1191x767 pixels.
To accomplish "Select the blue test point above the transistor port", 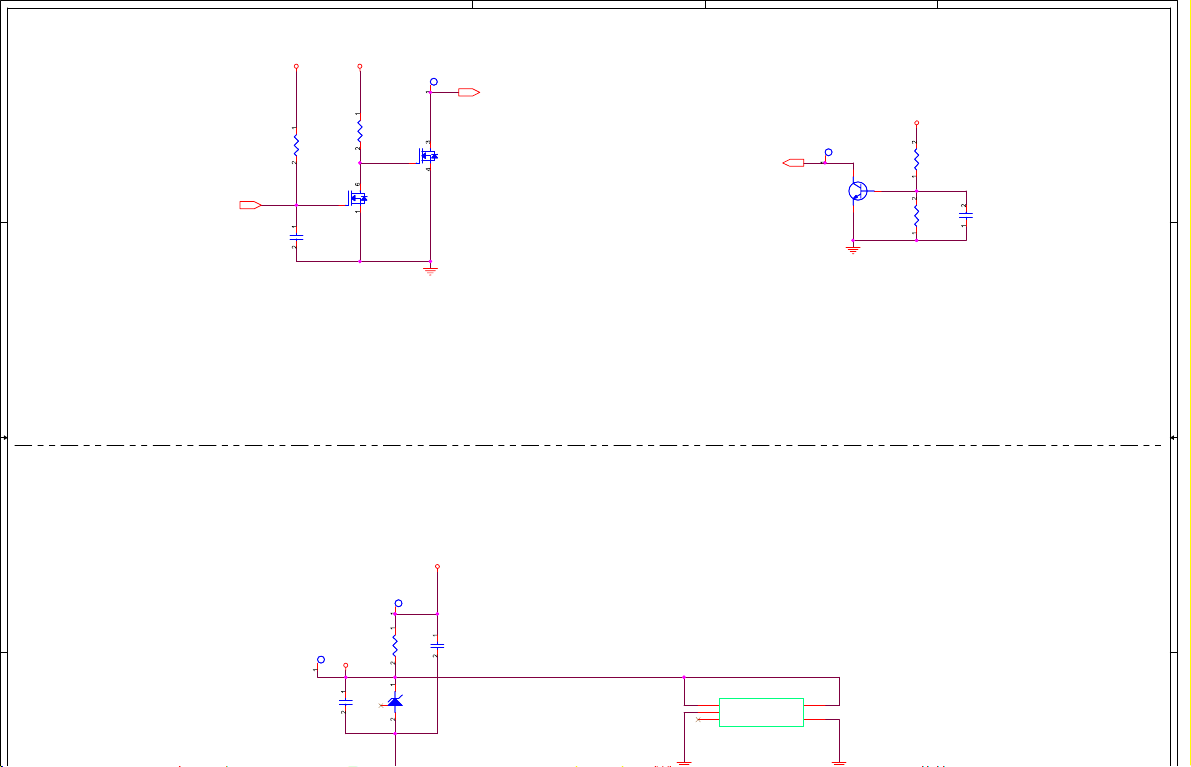I will pyautogui.click(x=828, y=152).
